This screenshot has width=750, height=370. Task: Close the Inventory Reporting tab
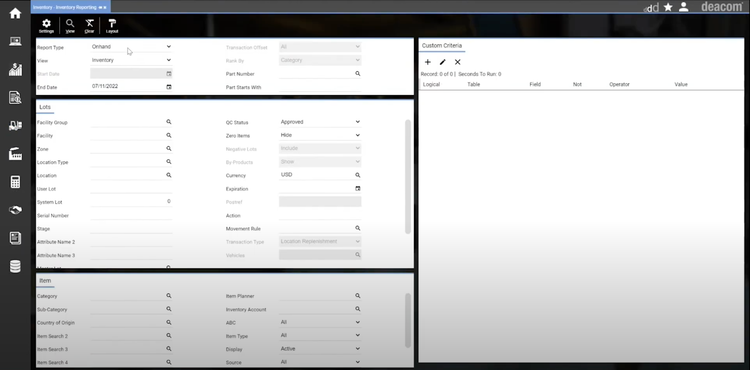pos(105,8)
